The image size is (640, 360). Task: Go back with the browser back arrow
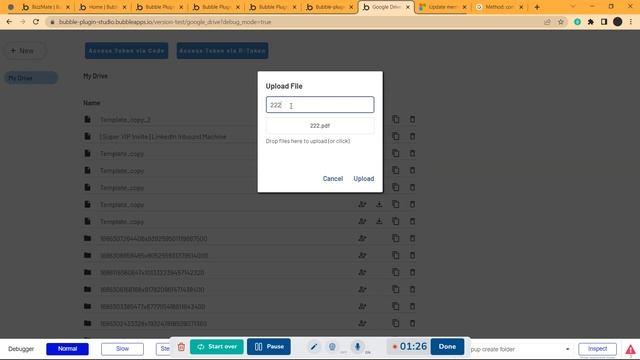coord(9,22)
